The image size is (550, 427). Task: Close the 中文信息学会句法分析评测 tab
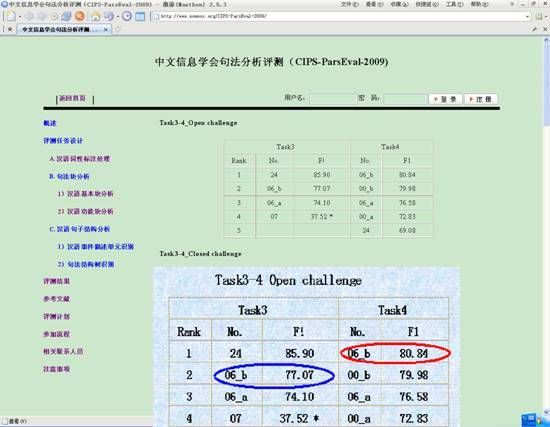tap(106, 30)
